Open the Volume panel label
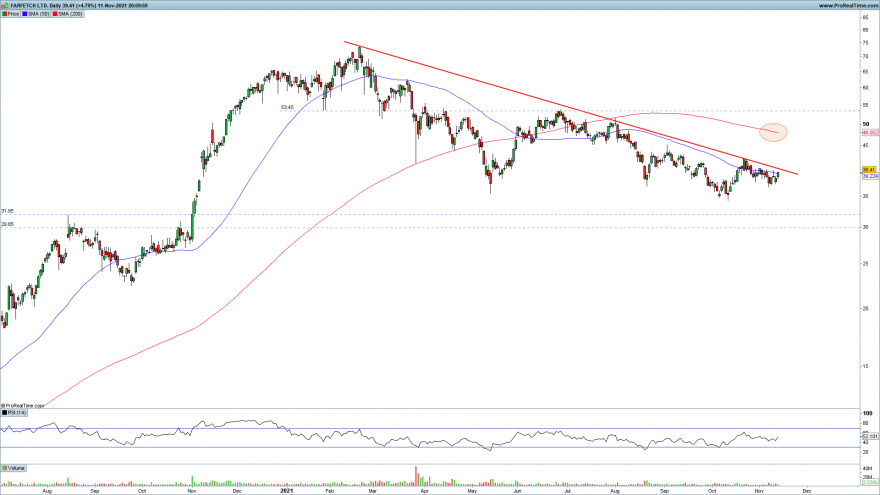Viewport: 880px width, 495px height. (14, 468)
